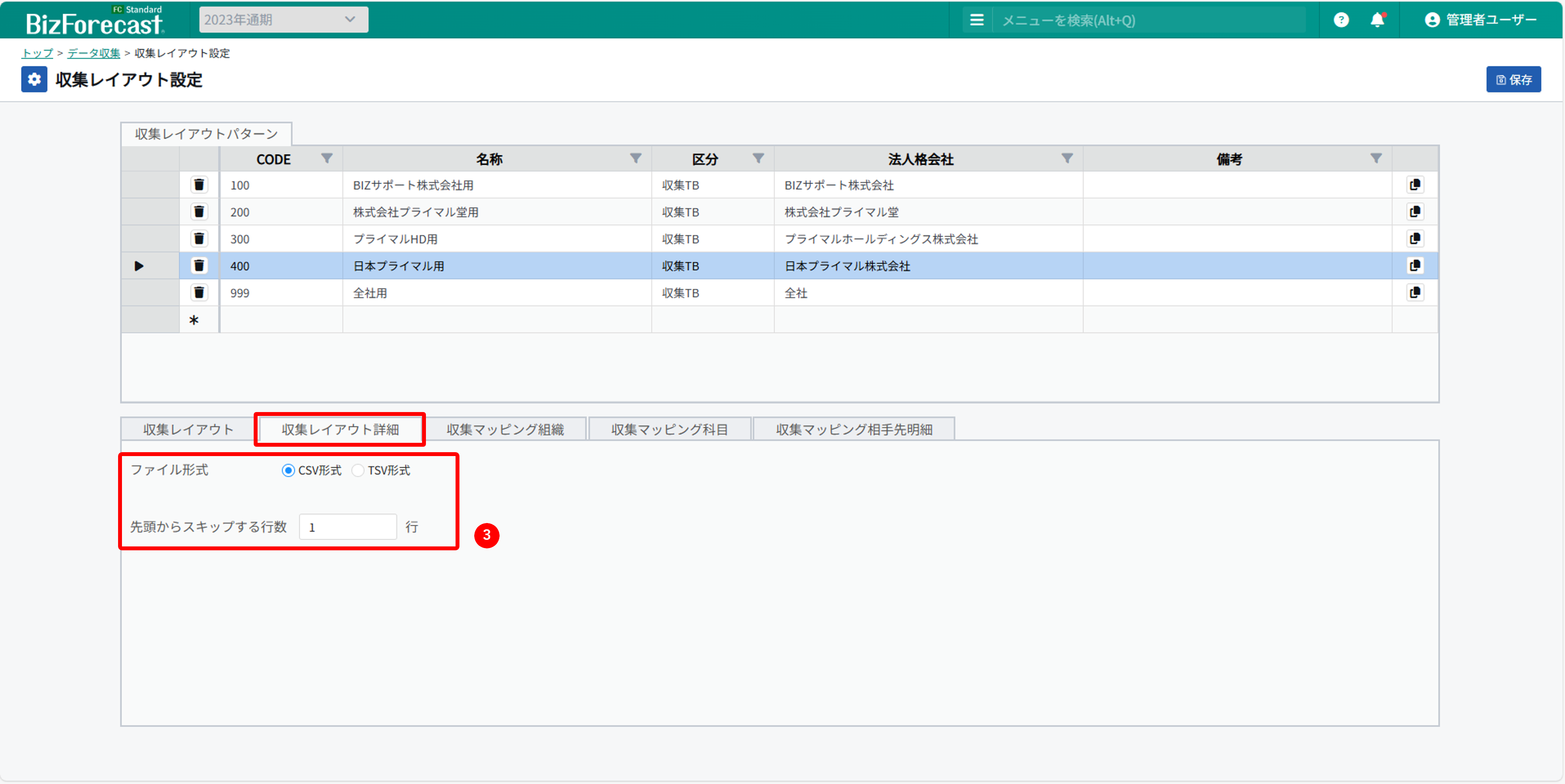Open the notifications bell

[x=1377, y=20]
